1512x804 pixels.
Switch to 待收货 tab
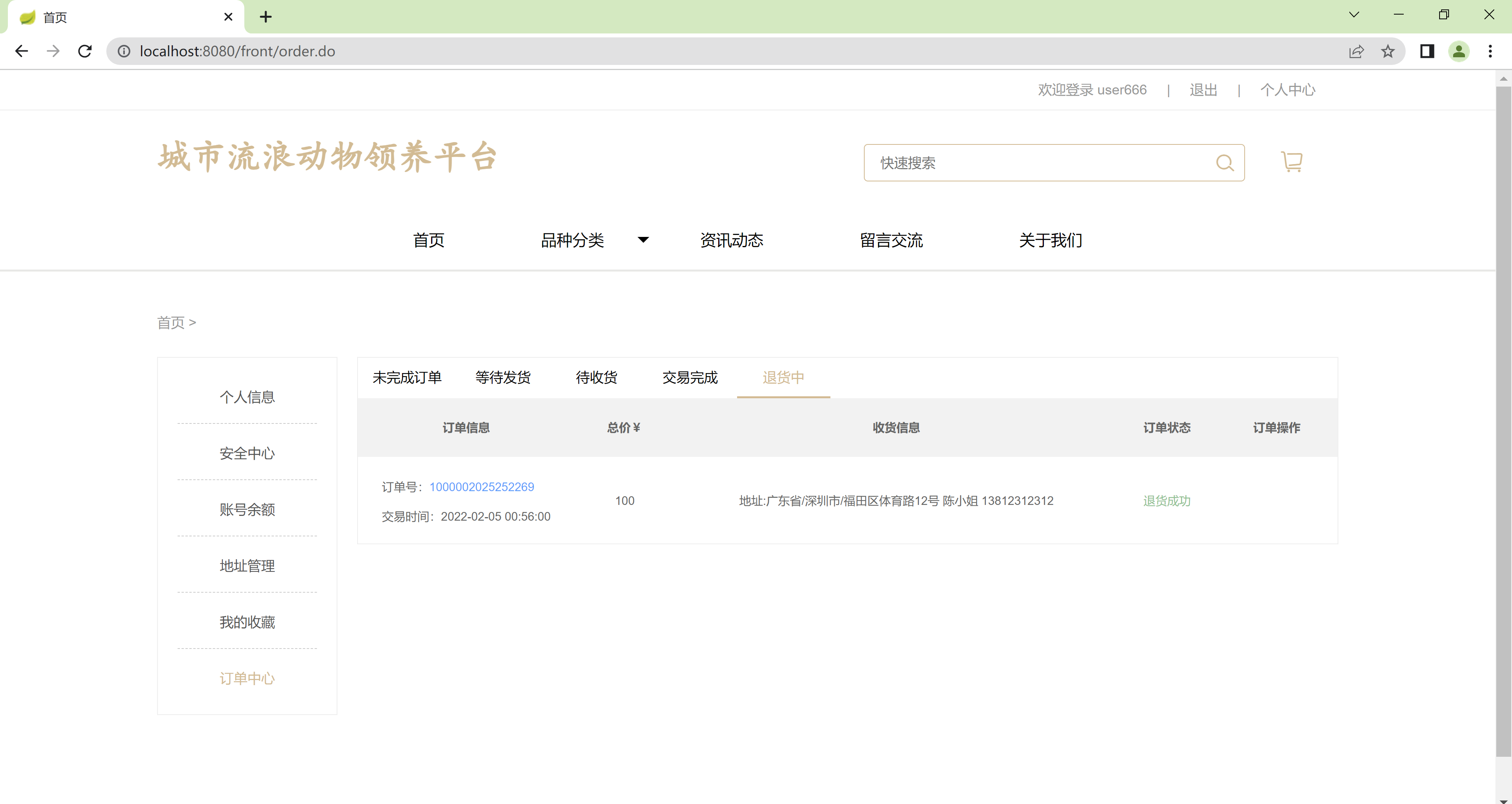(597, 377)
